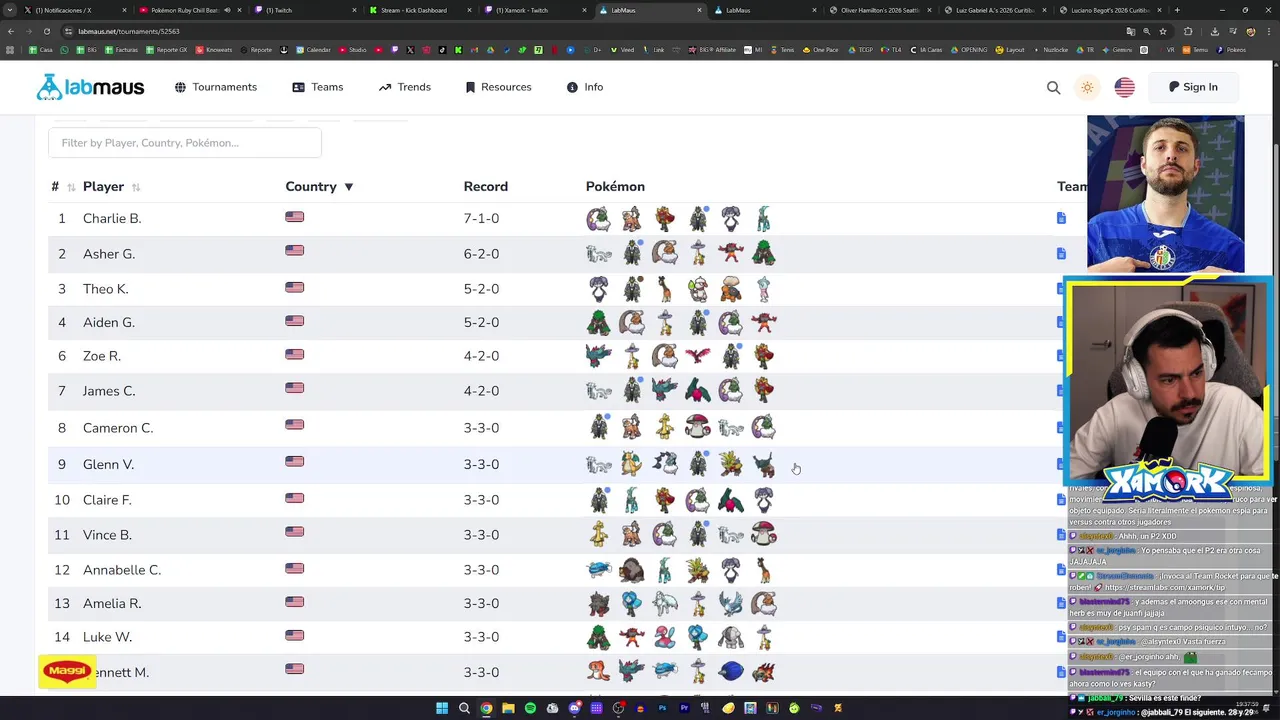Open team sheet icon for Asher G.
The height and width of the screenshot is (720, 1280).
click(1061, 254)
